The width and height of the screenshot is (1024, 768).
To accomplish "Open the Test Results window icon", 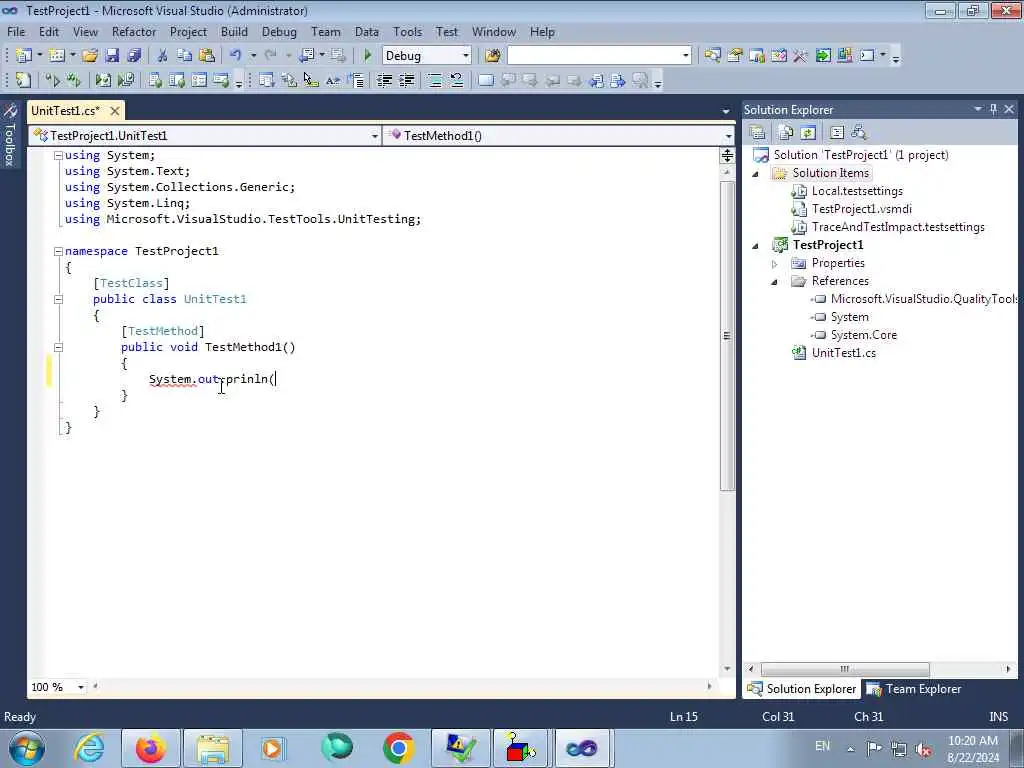I will click(x=199, y=80).
